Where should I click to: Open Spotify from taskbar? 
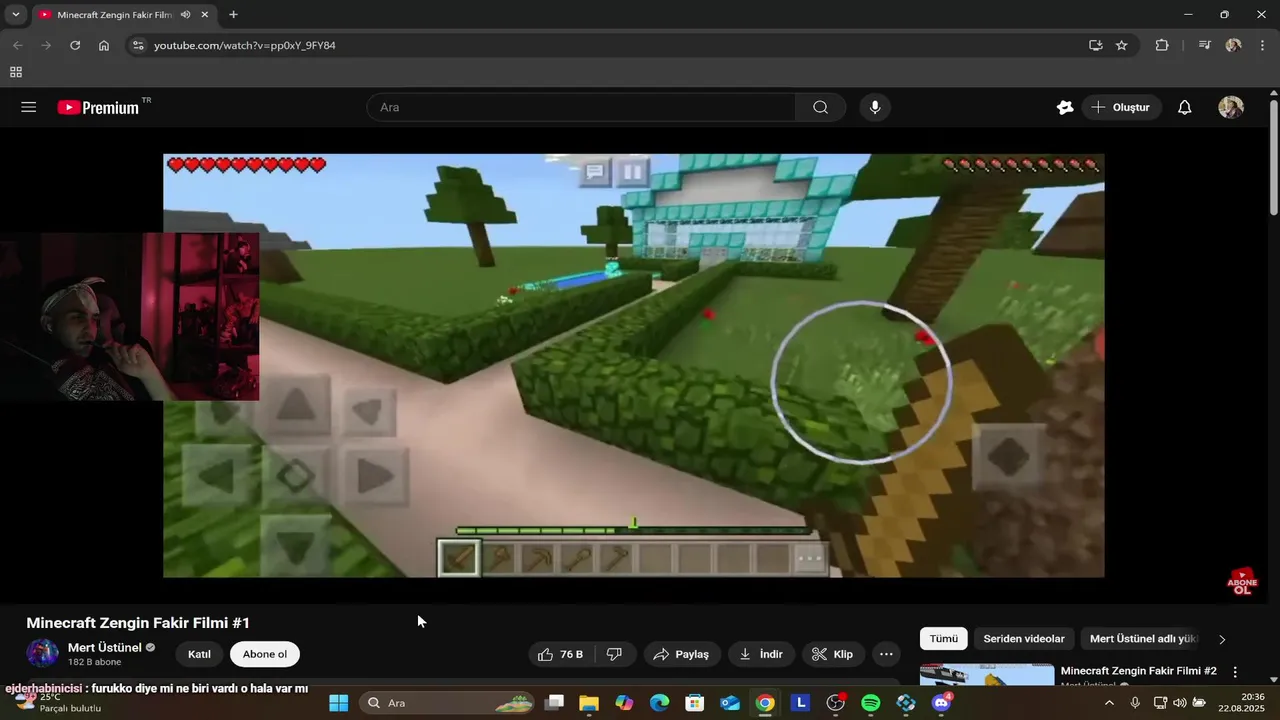click(x=871, y=703)
